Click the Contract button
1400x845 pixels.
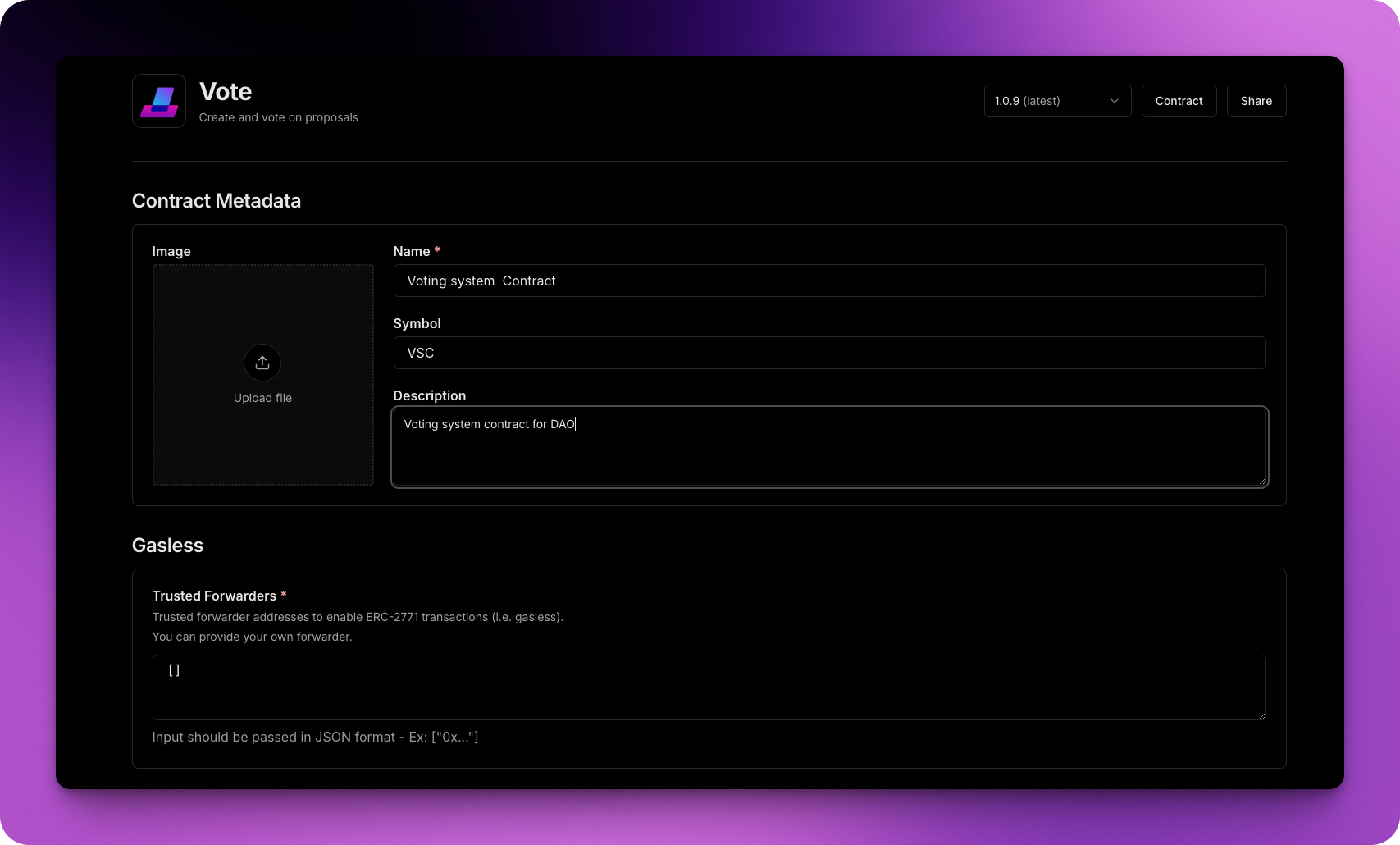(x=1179, y=101)
